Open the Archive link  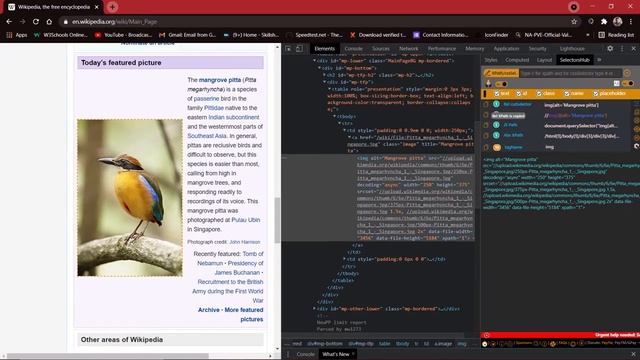(x=209, y=310)
